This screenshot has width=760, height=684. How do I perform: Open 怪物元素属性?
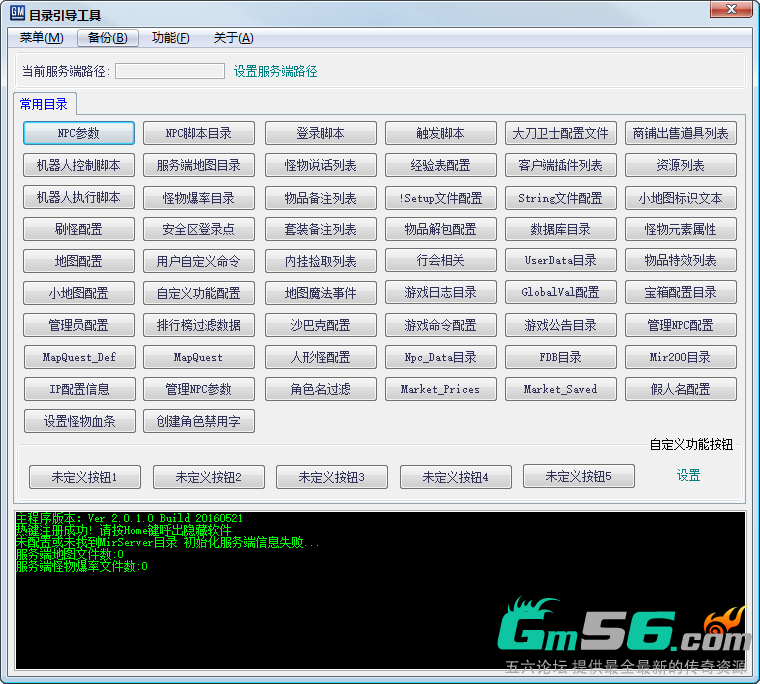[681, 229]
